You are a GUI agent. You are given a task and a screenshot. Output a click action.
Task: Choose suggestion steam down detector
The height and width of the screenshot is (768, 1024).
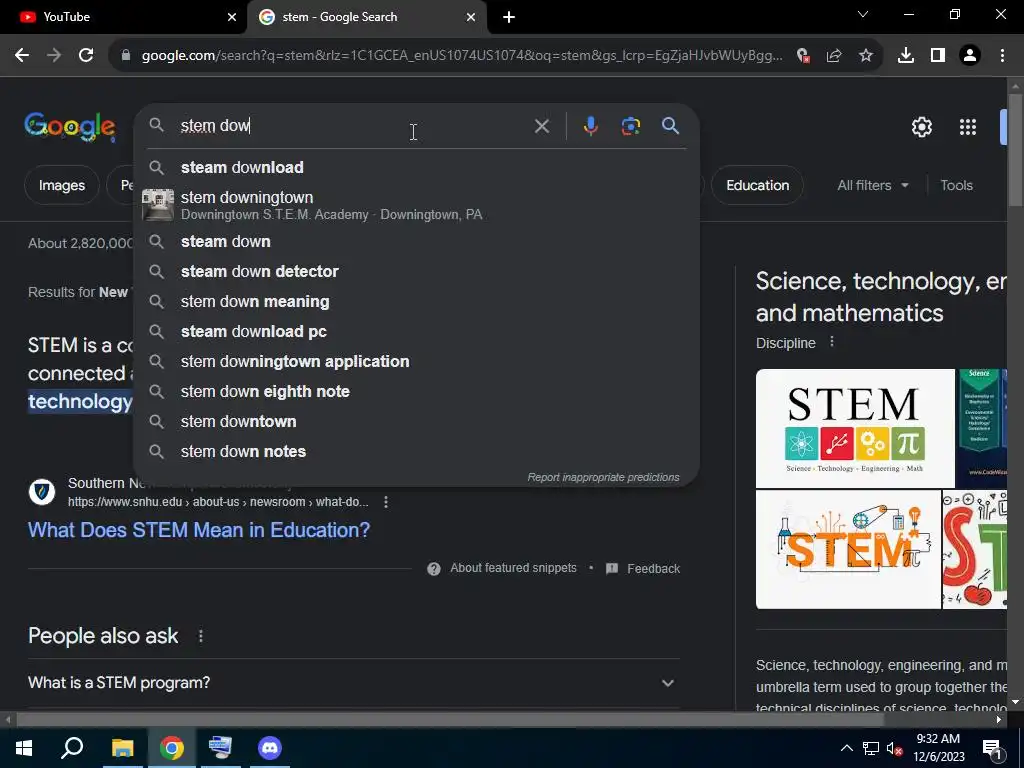click(416, 271)
